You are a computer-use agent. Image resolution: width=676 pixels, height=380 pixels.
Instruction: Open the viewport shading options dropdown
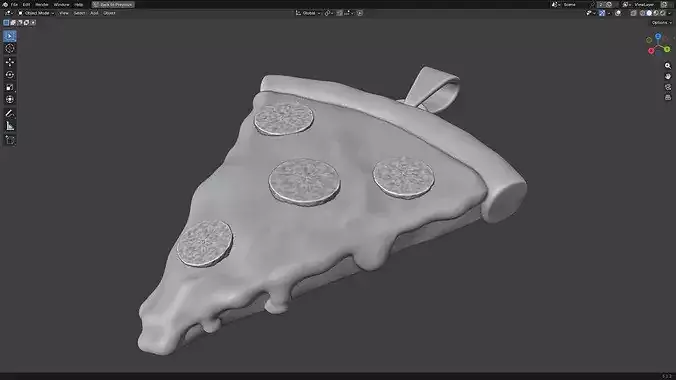tap(670, 13)
